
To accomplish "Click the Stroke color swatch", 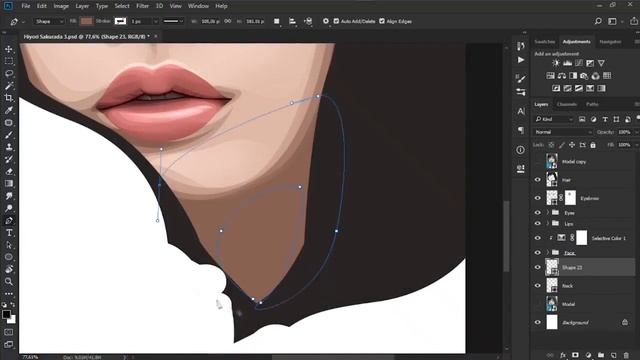I will click(x=120, y=21).
